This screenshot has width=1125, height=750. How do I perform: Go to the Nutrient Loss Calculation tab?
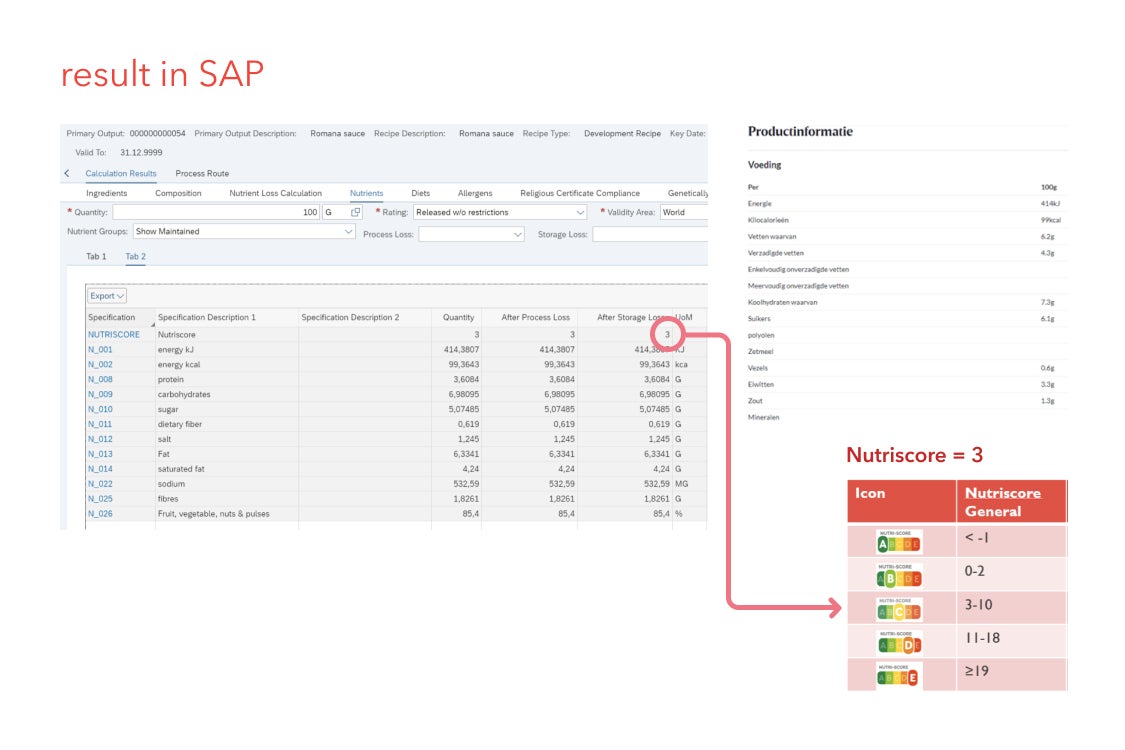[x=275, y=193]
